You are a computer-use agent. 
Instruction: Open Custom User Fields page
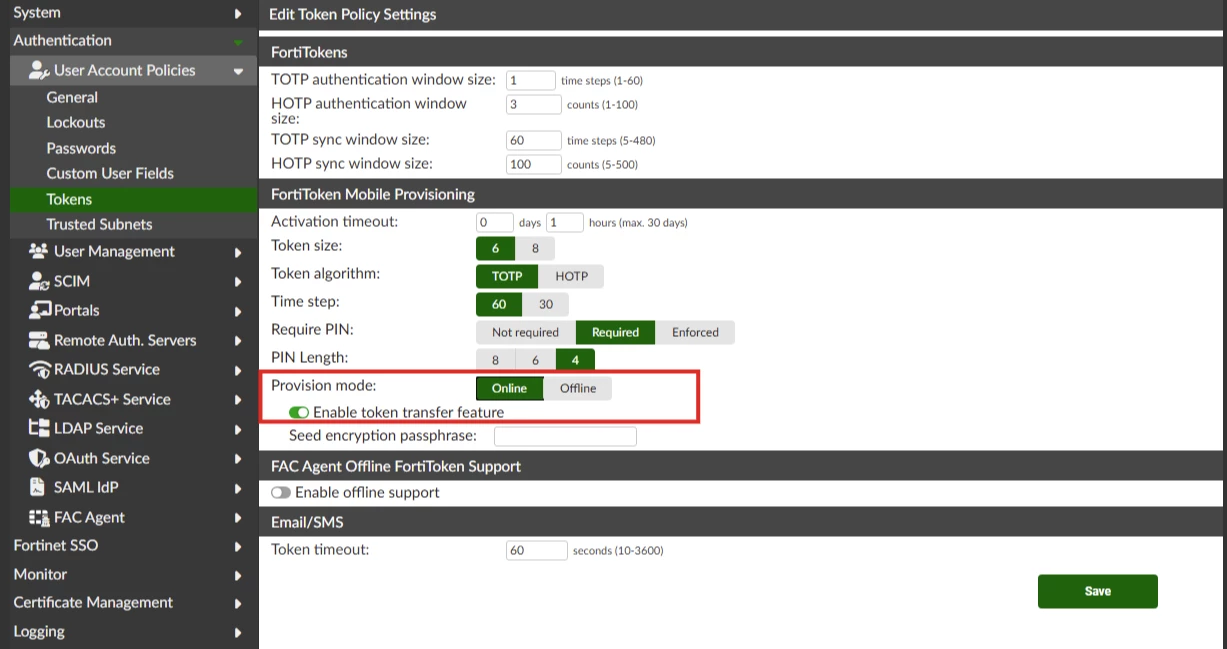(110, 173)
